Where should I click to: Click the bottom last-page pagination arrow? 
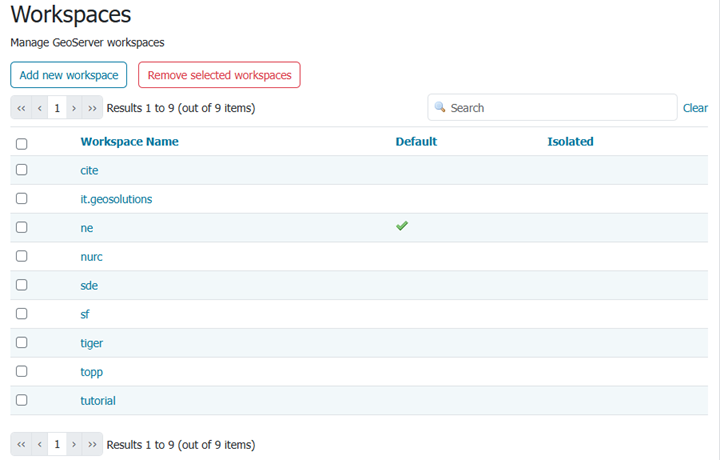pyautogui.click(x=92, y=444)
